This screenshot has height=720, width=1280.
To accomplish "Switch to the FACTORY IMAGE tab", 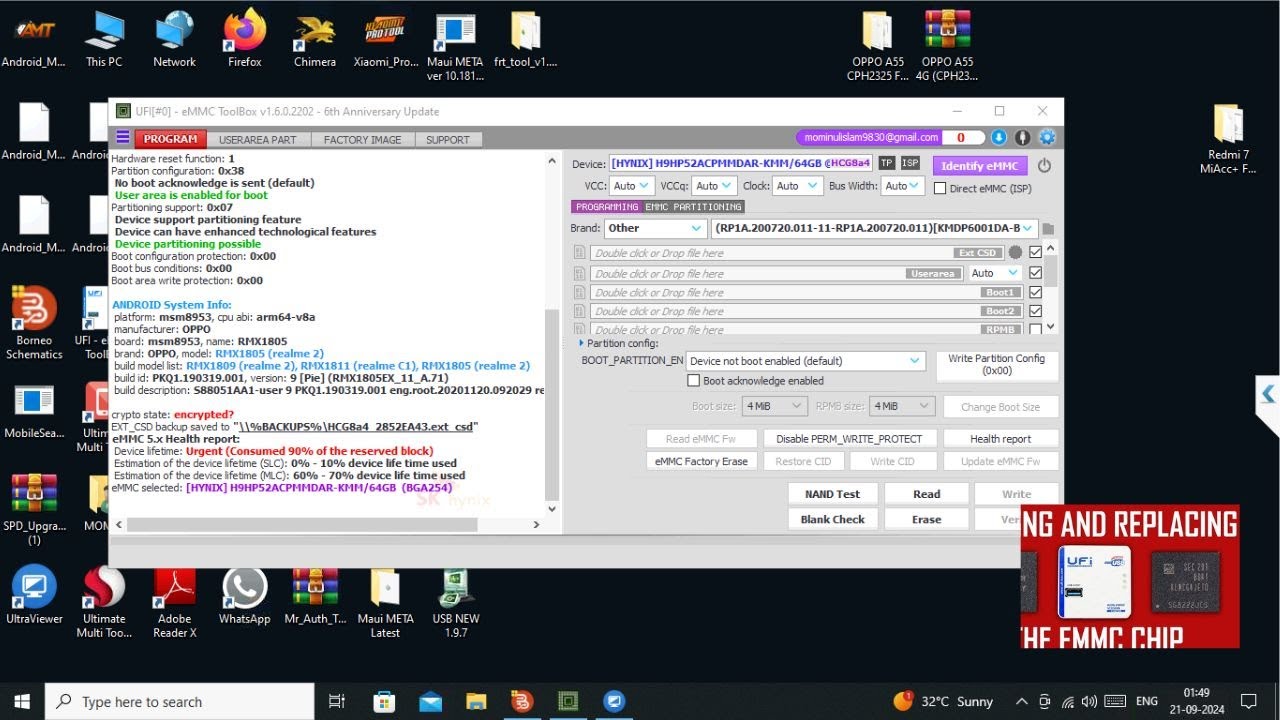I will [362, 139].
